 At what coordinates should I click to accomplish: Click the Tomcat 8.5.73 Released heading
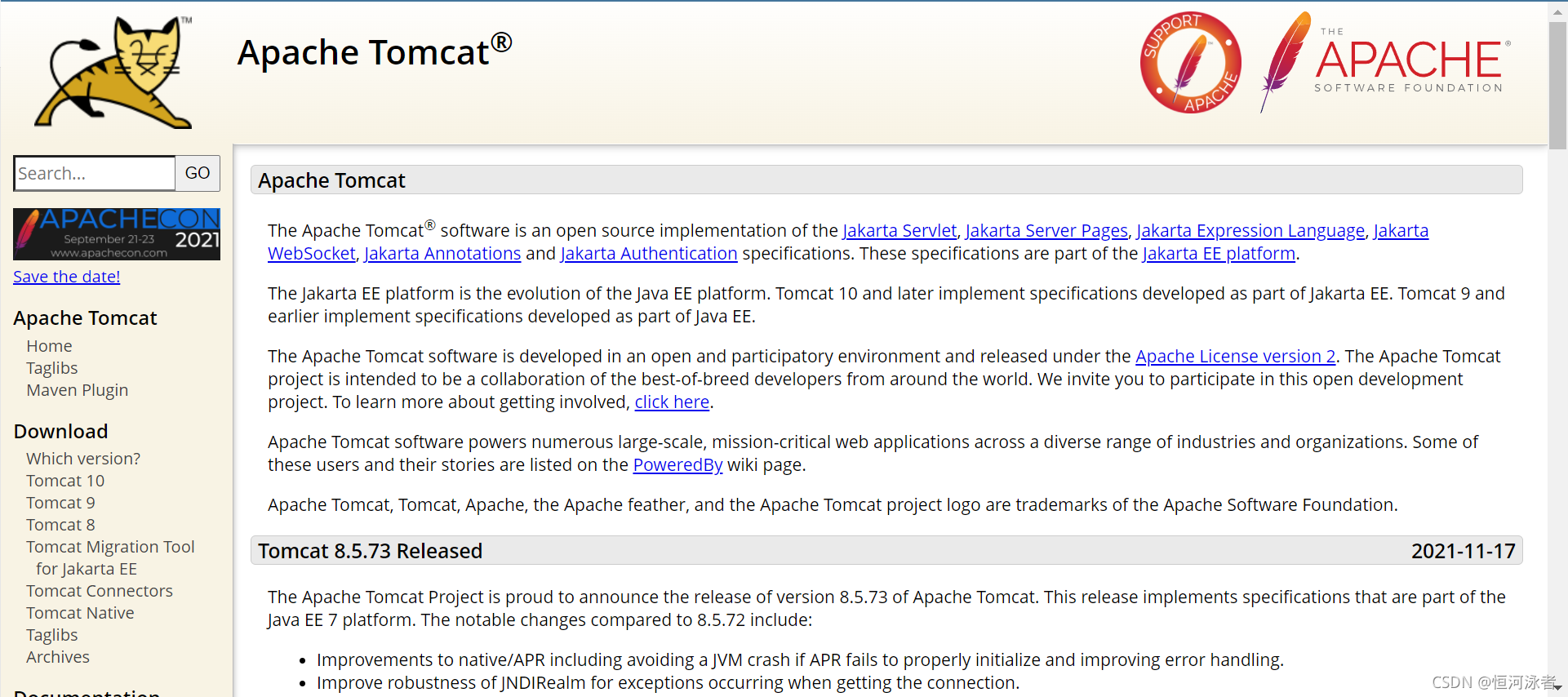coord(371,551)
